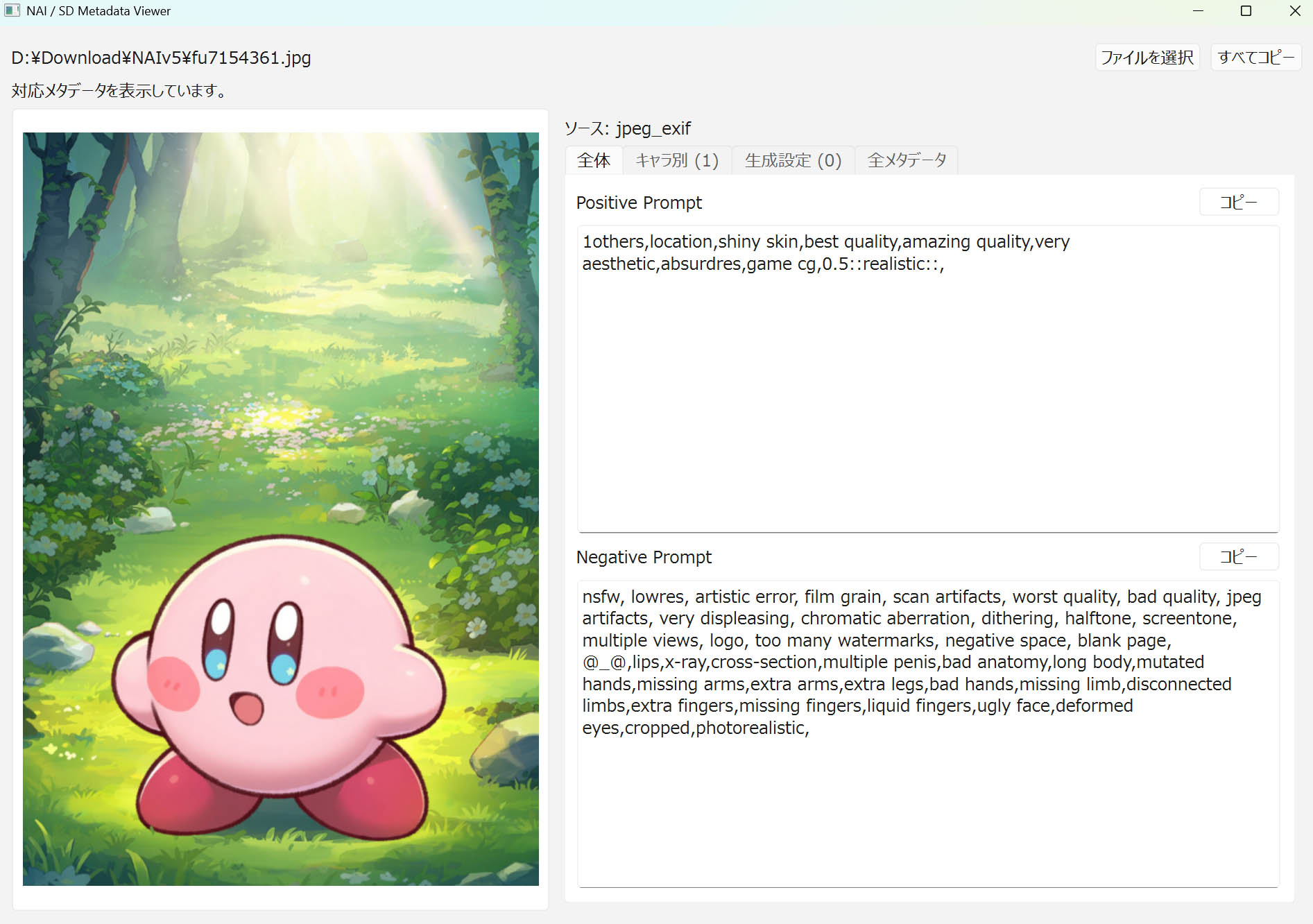Viewport: 1313px width, 924px height.
Task: Click the ソース: jpeg_exif label
Action: tap(628, 128)
